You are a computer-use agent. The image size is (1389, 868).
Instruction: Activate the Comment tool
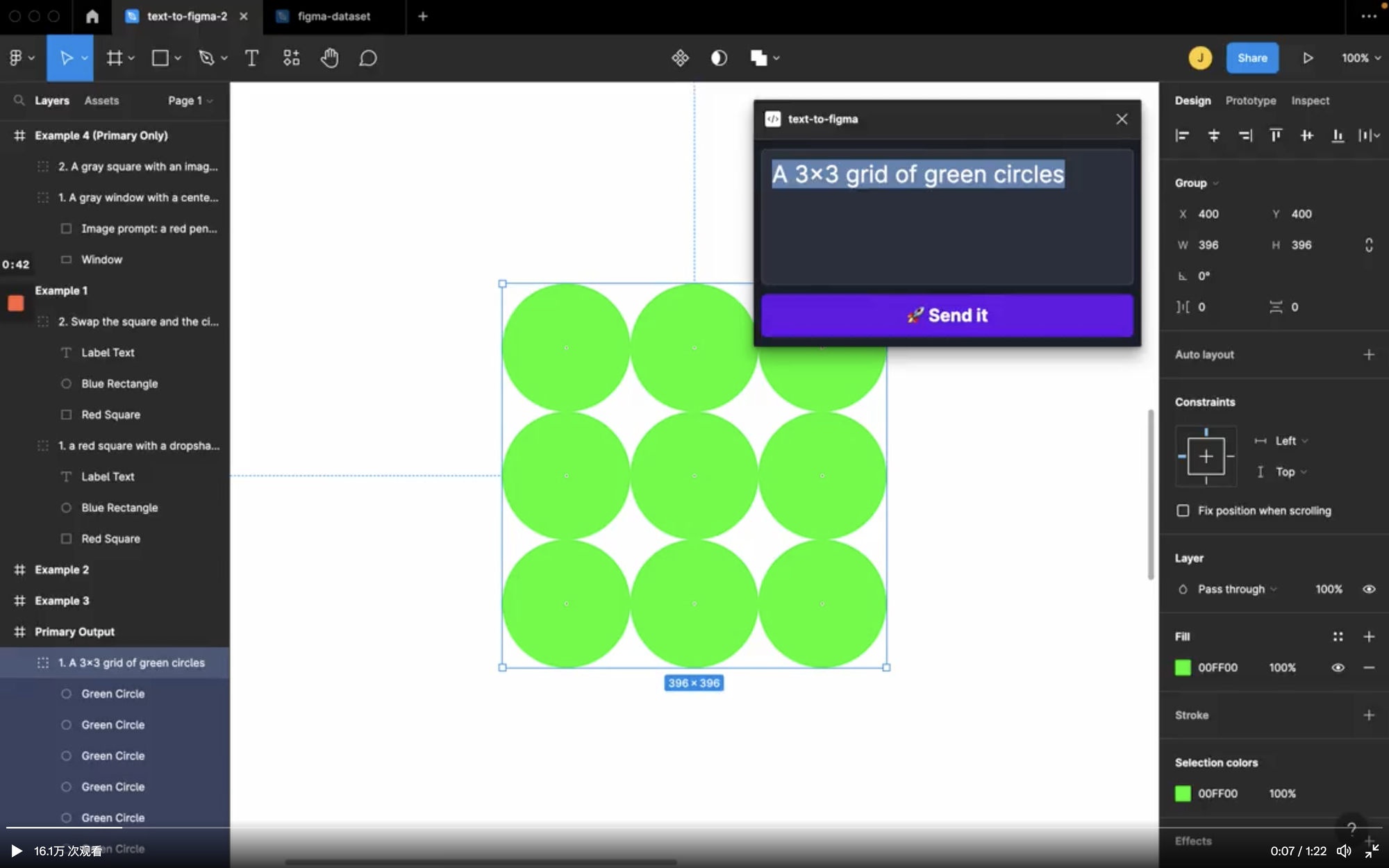[368, 58]
